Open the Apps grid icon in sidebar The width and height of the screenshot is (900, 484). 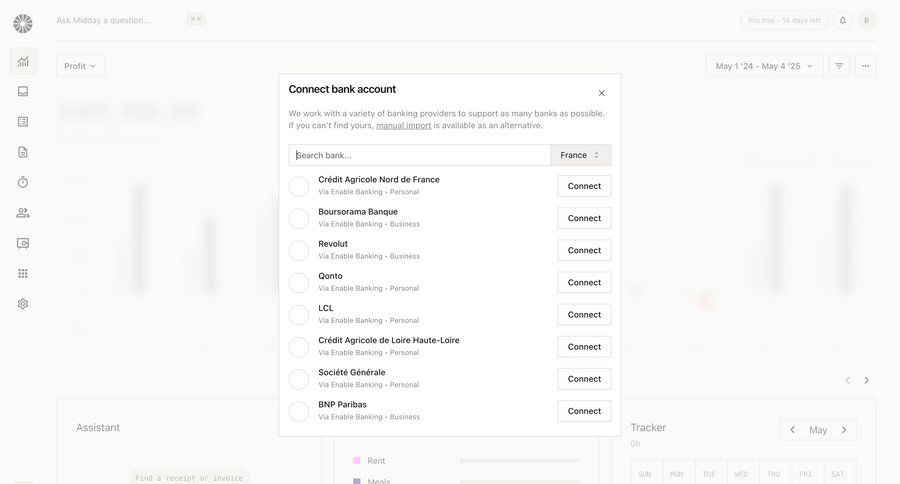coord(23,273)
